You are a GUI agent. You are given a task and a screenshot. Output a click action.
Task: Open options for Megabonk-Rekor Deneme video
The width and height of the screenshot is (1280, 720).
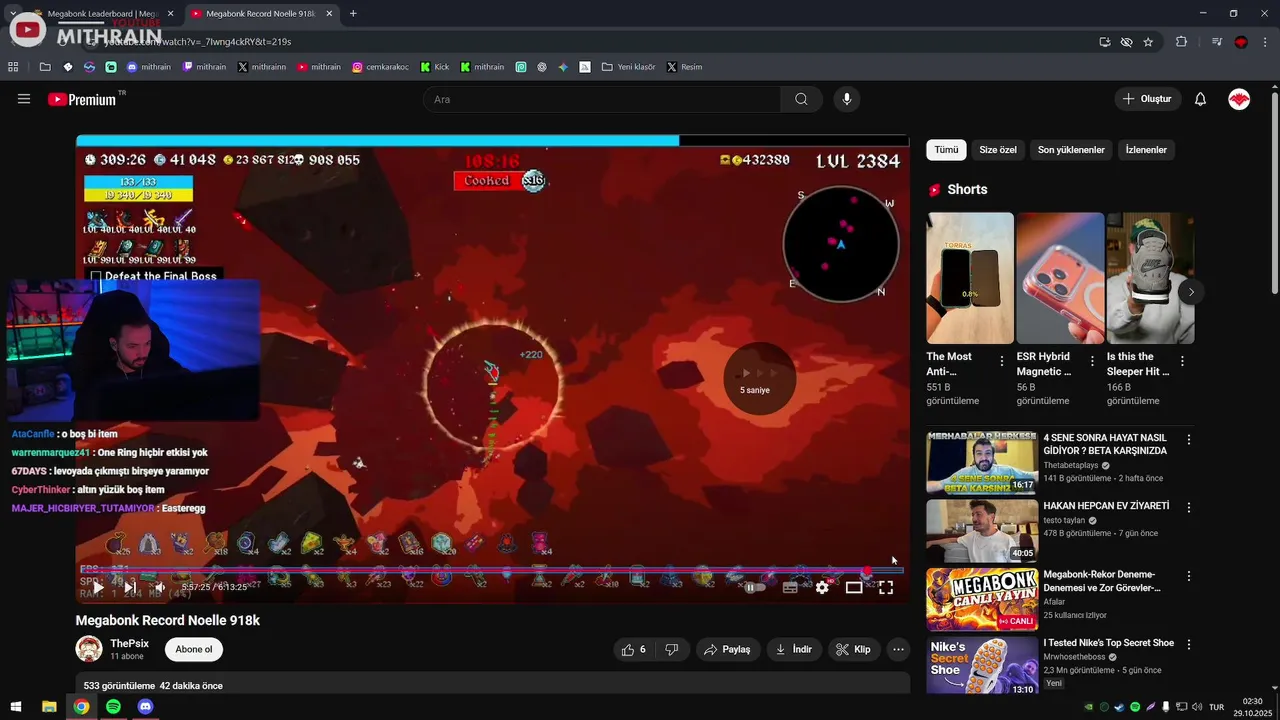pyautogui.click(x=1189, y=576)
